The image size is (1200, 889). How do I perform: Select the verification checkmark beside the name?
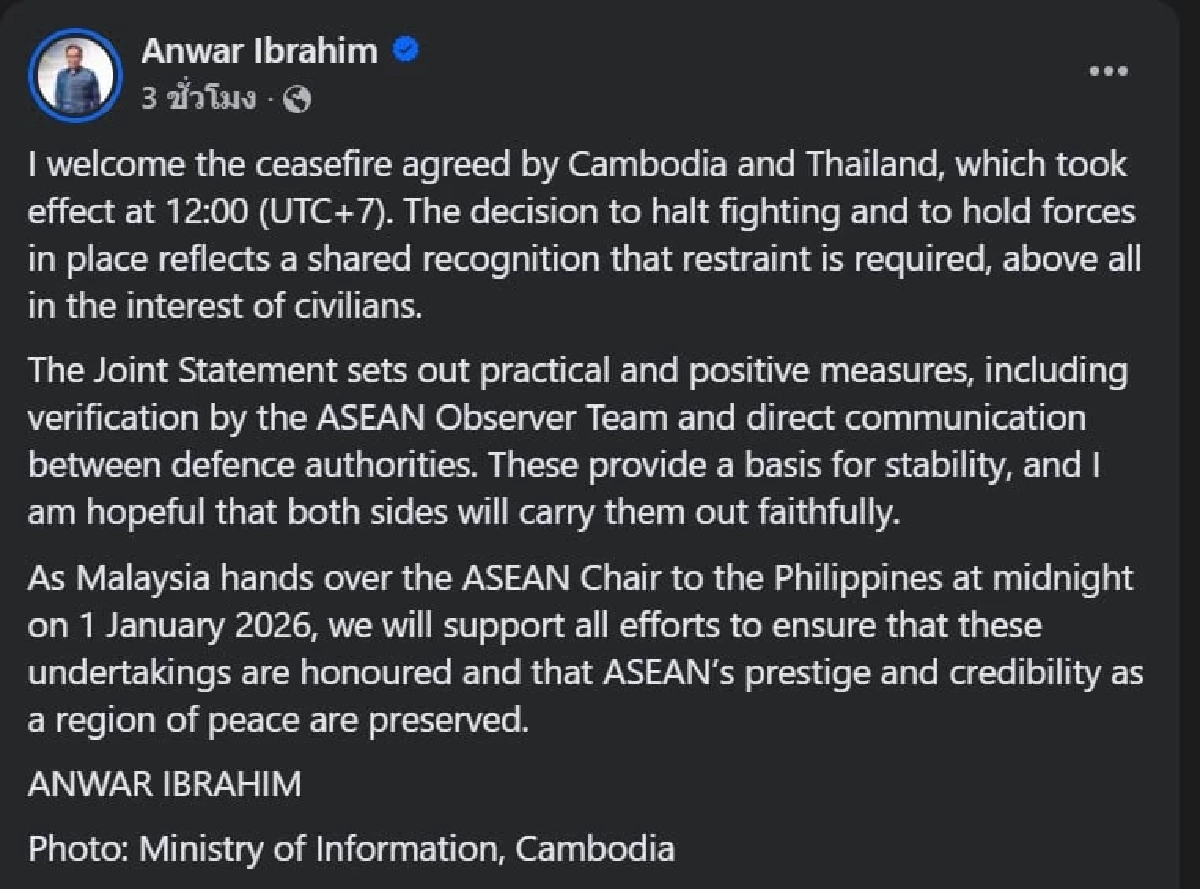pyautogui.click(x=404, y=49)
